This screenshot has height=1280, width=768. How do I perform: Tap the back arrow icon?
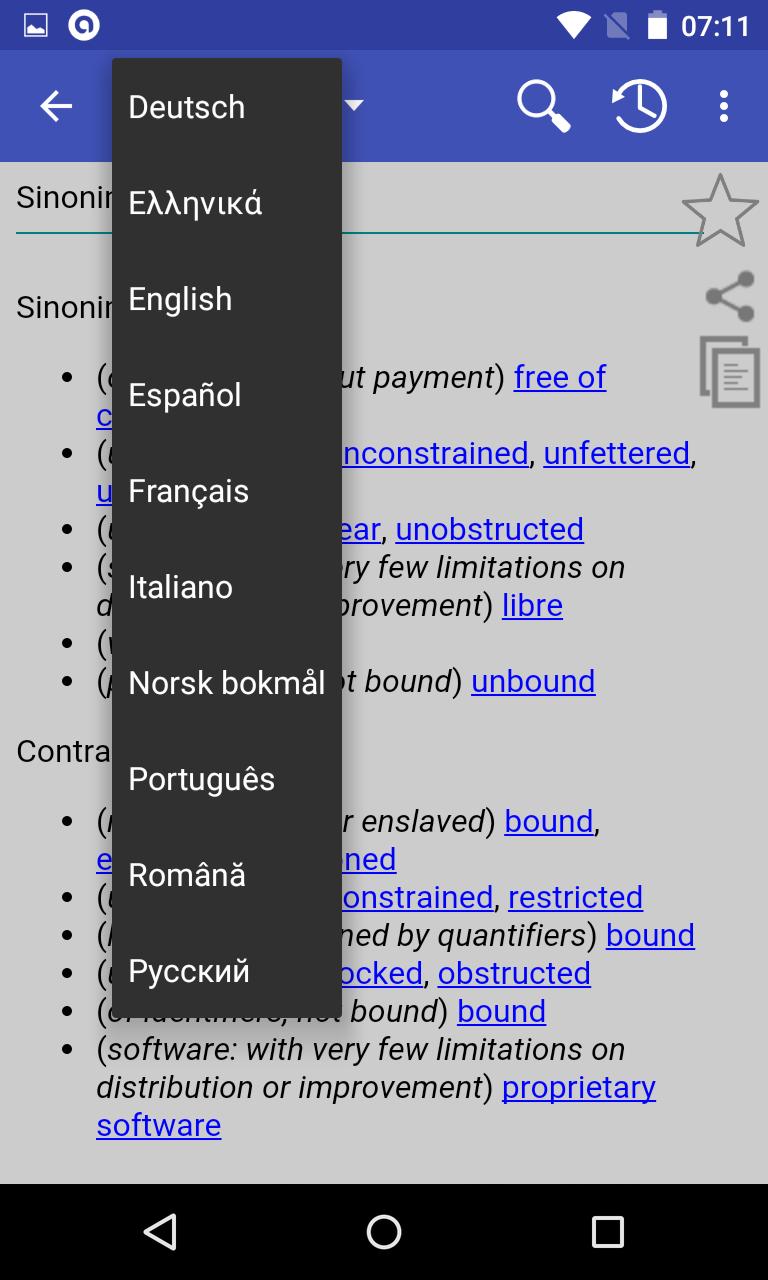[56, 106]
